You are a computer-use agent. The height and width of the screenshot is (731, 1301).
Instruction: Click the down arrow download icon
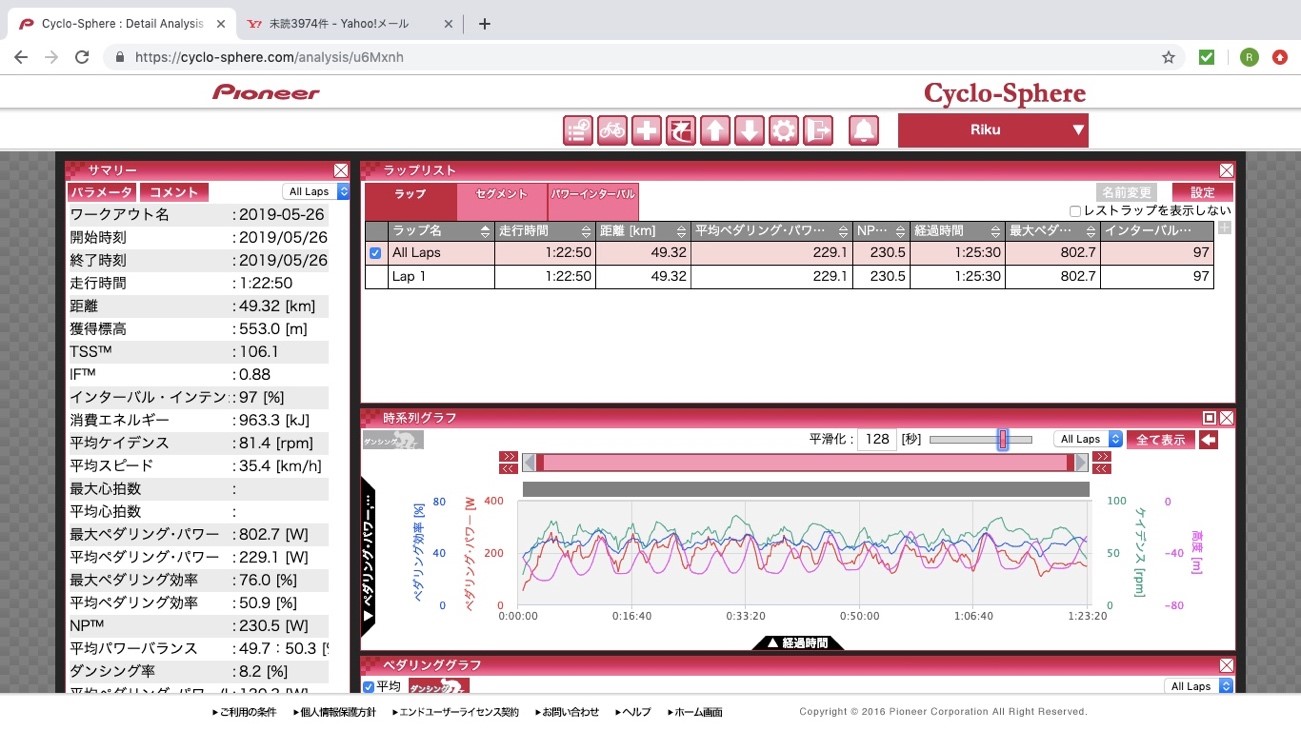(x=749, y=131)
